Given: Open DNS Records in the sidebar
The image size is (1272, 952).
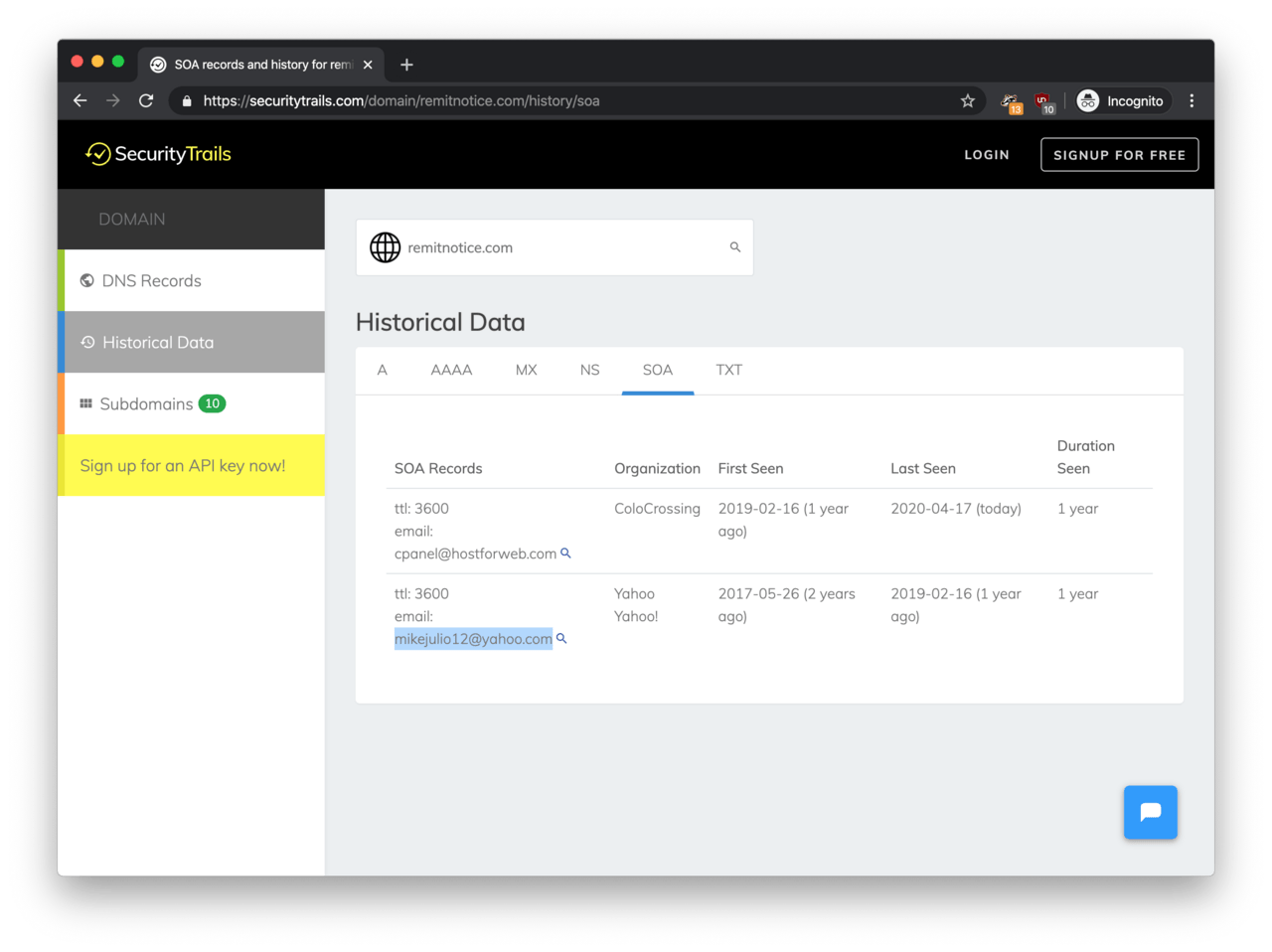Looking at the screenshot, I should point(191,280).
